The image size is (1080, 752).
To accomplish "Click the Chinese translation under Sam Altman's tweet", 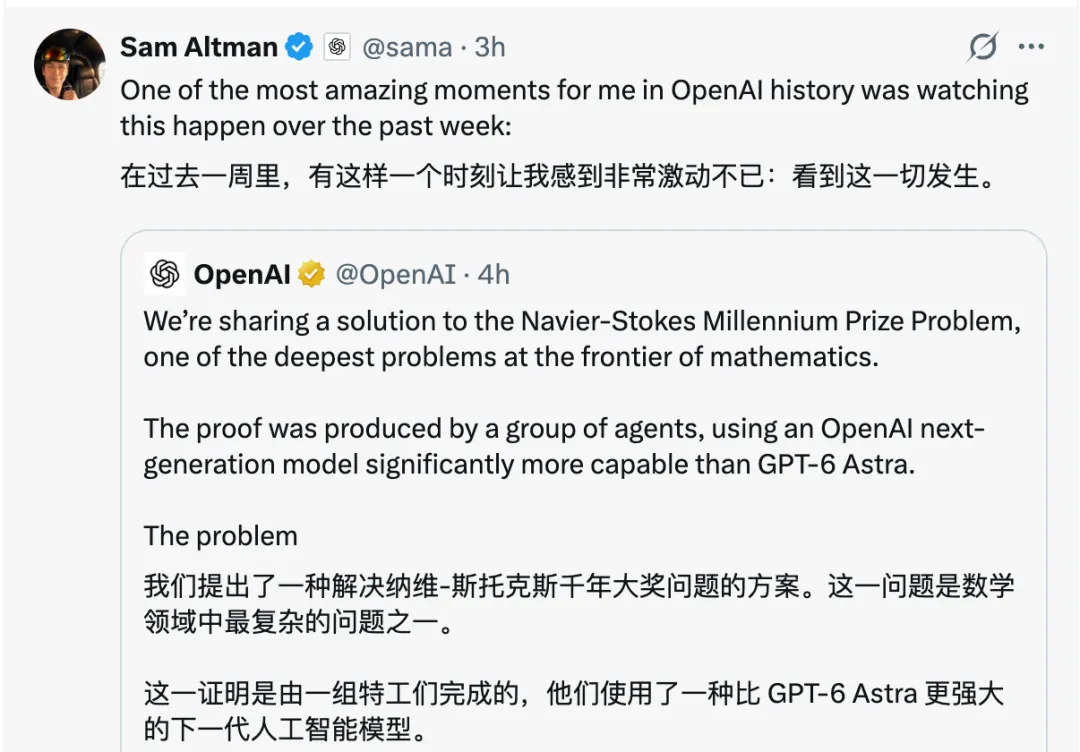I will point(557,176).
